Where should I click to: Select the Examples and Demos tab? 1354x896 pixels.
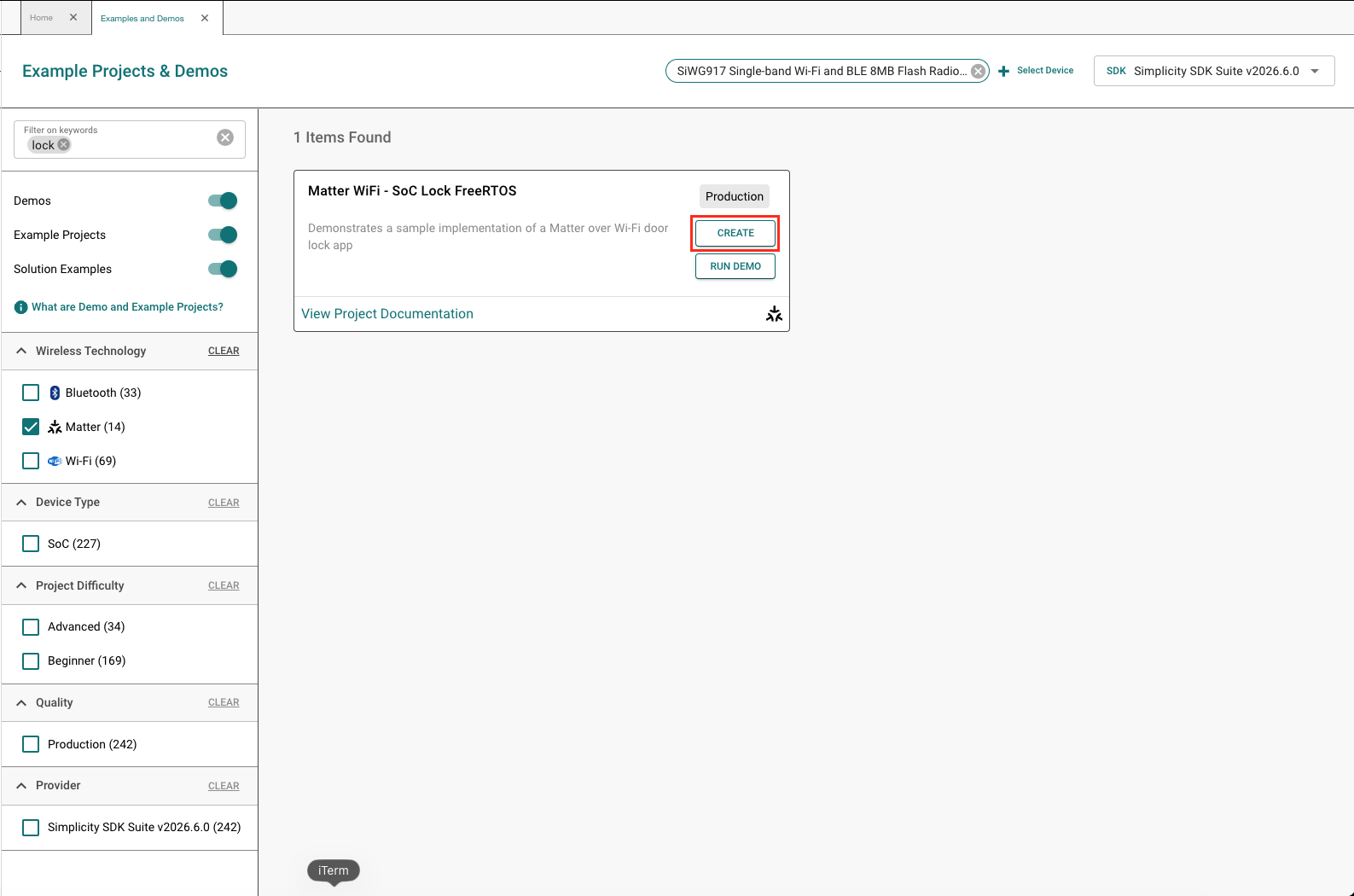point(142,18)
